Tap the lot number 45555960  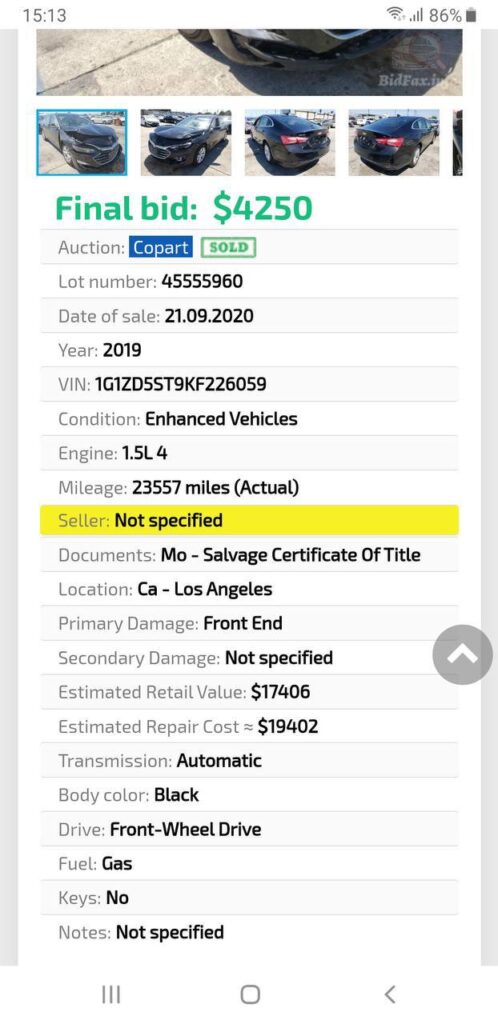click(202, 281)
